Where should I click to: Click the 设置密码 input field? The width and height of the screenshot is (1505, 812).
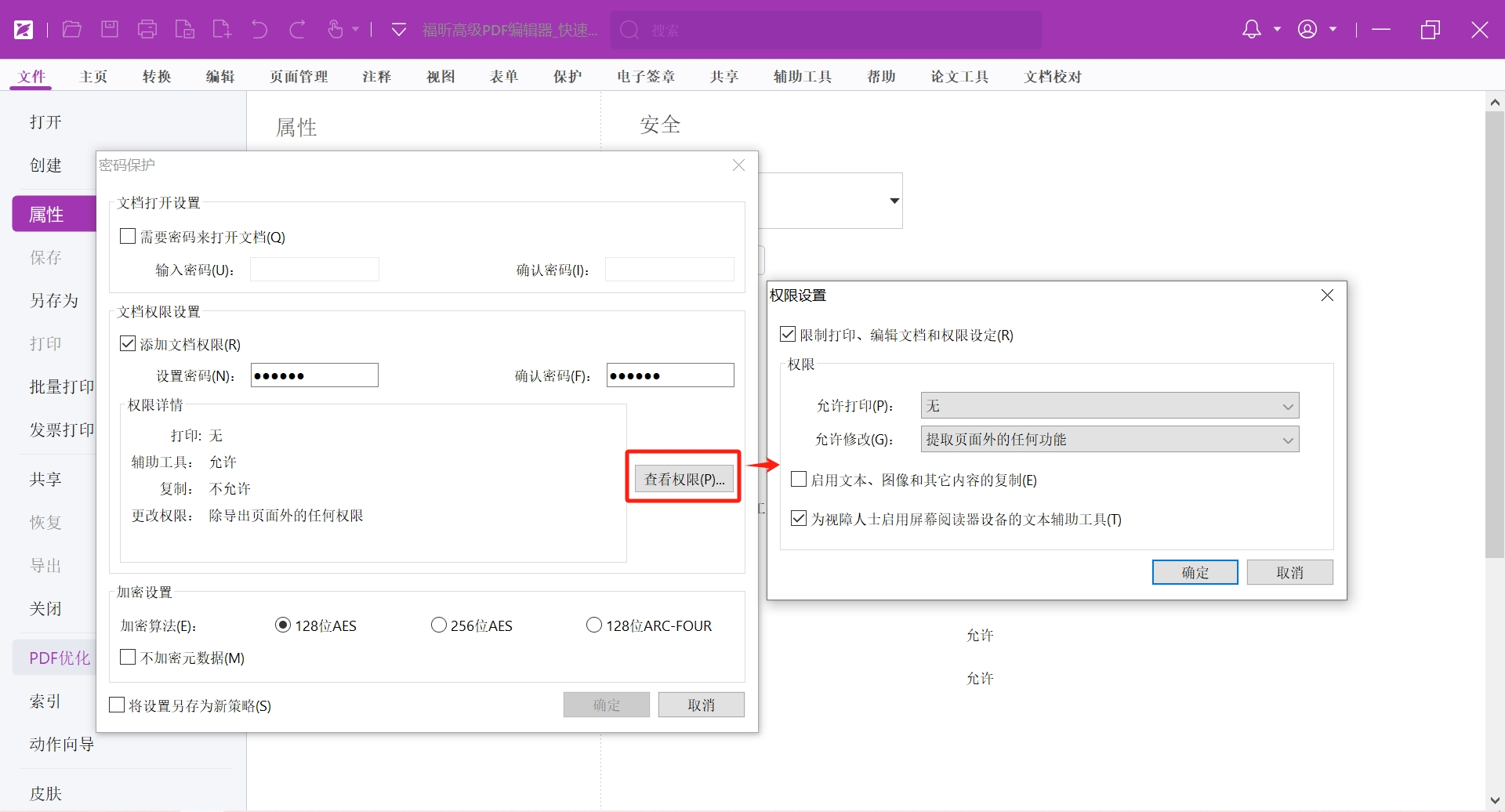[x=314, y=375]
